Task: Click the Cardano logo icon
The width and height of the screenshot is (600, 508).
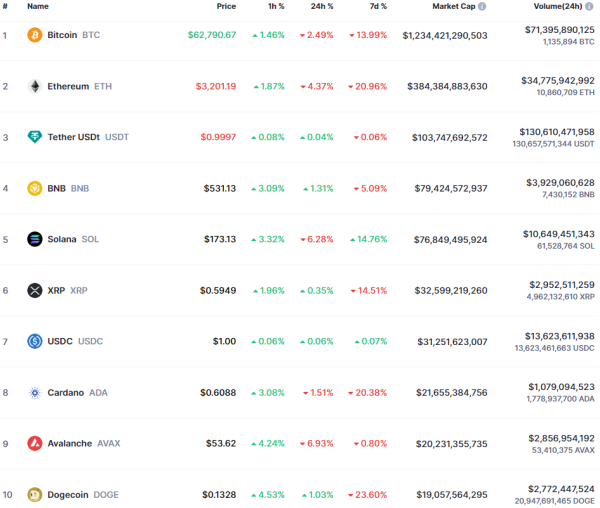Action: pos(34,392)
